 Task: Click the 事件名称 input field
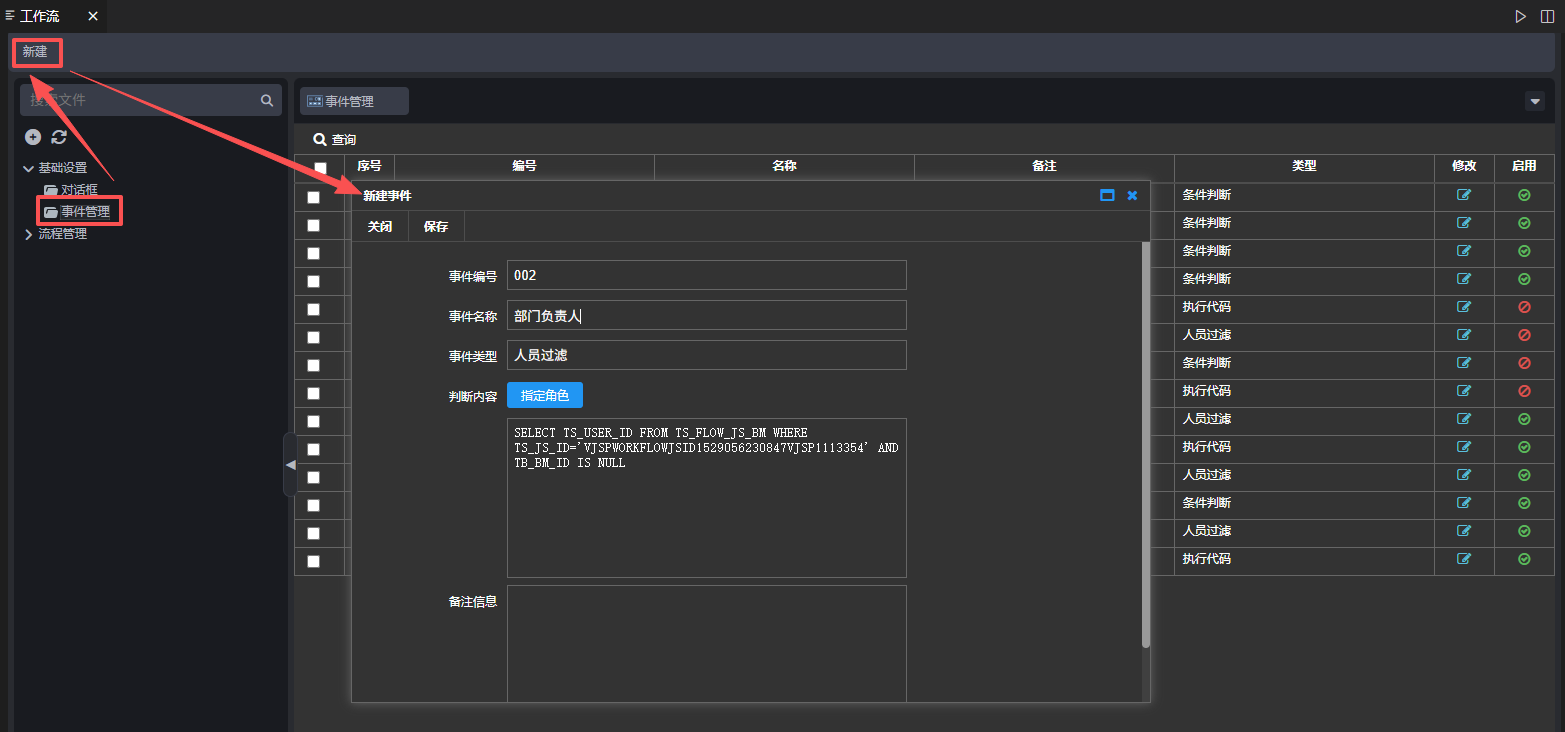click(706, 315)
